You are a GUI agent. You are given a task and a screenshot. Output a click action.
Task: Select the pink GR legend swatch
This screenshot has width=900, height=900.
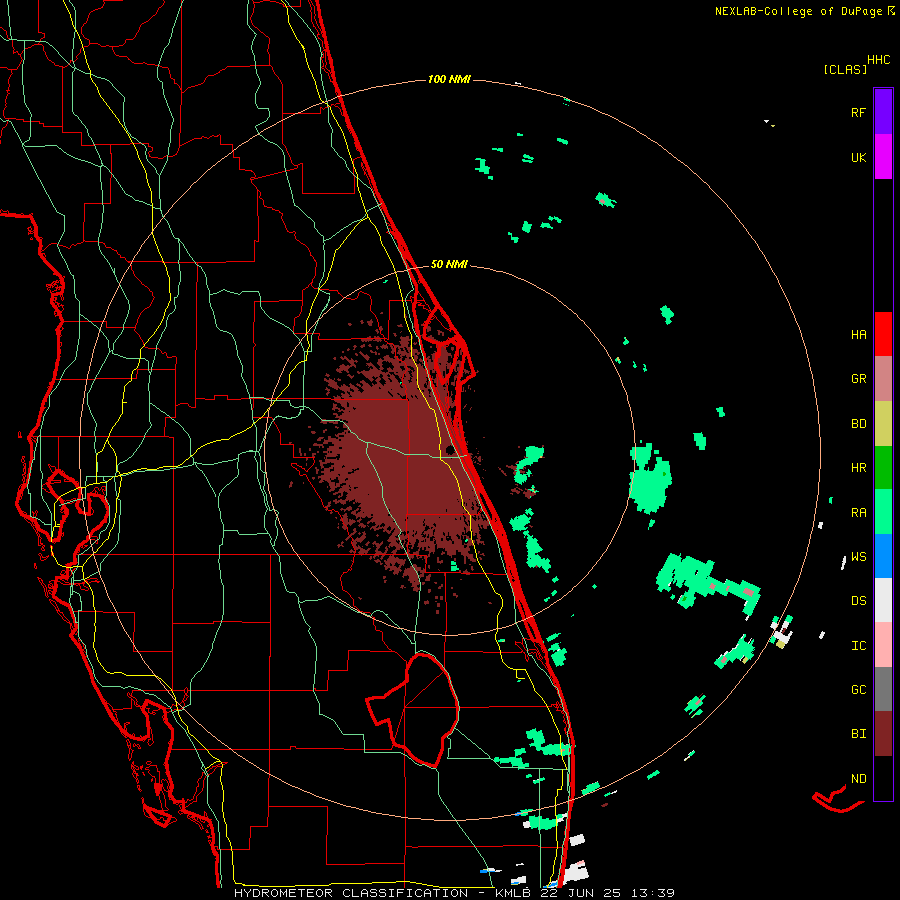(883, 379)
